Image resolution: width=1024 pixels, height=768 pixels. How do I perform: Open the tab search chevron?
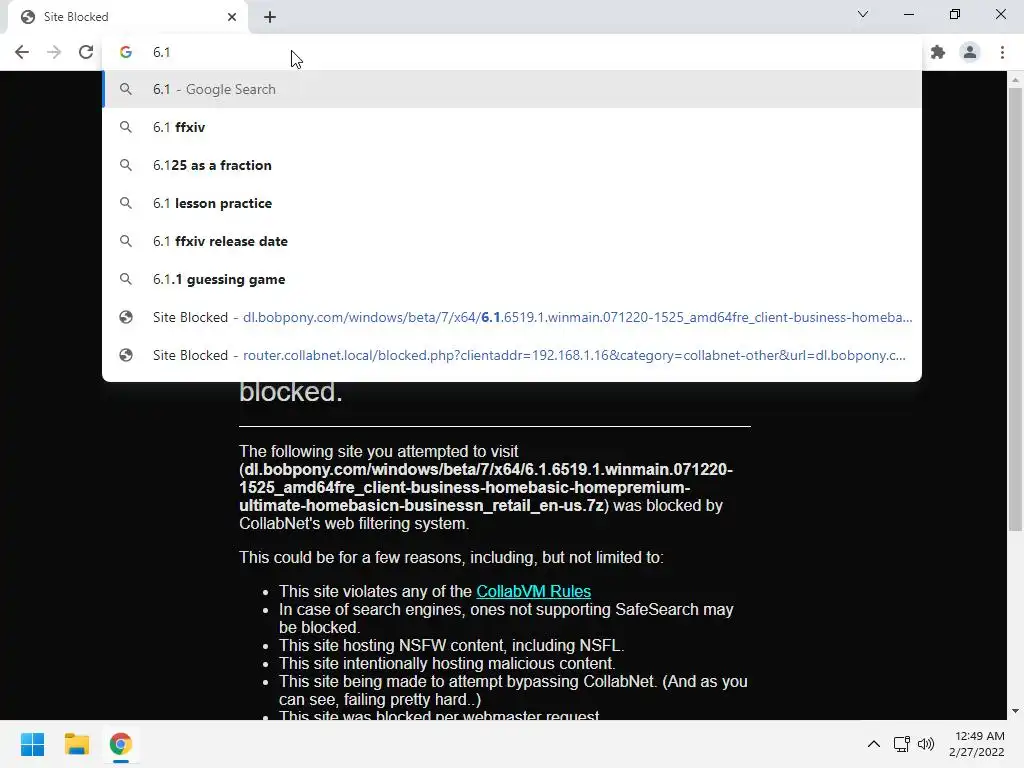coord(863,14)
